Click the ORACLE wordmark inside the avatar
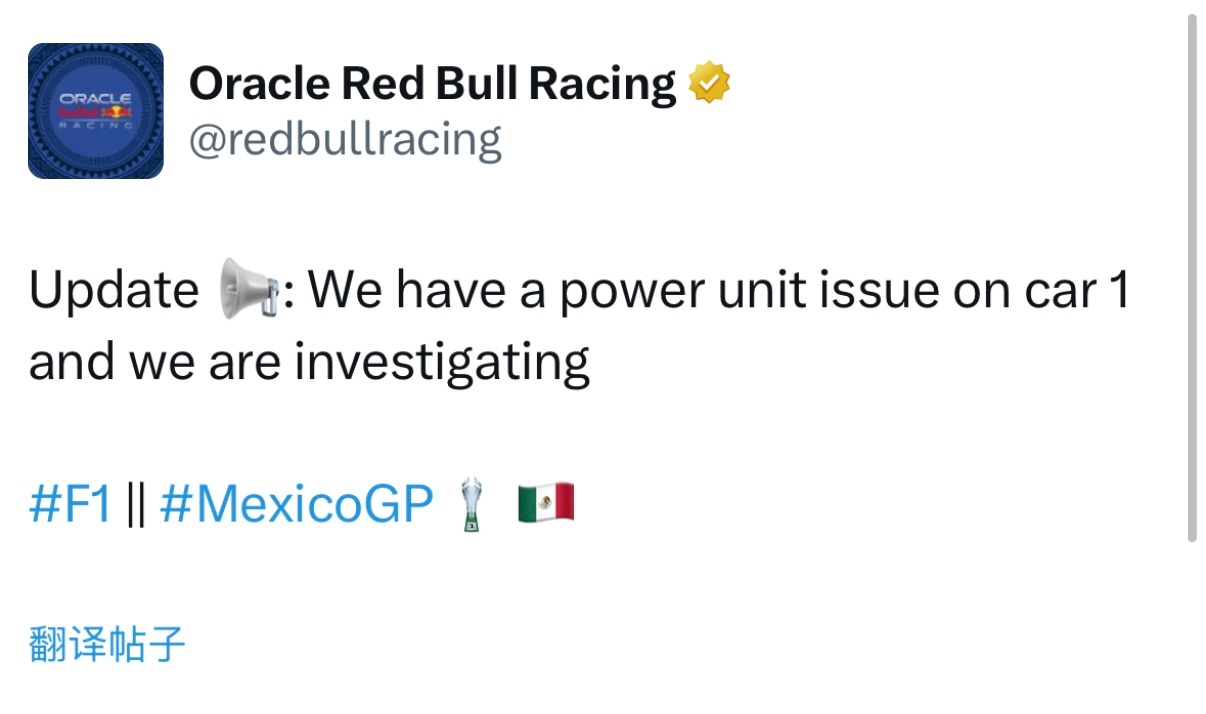Screen dimensions: 1206x714 click(95, 98)
